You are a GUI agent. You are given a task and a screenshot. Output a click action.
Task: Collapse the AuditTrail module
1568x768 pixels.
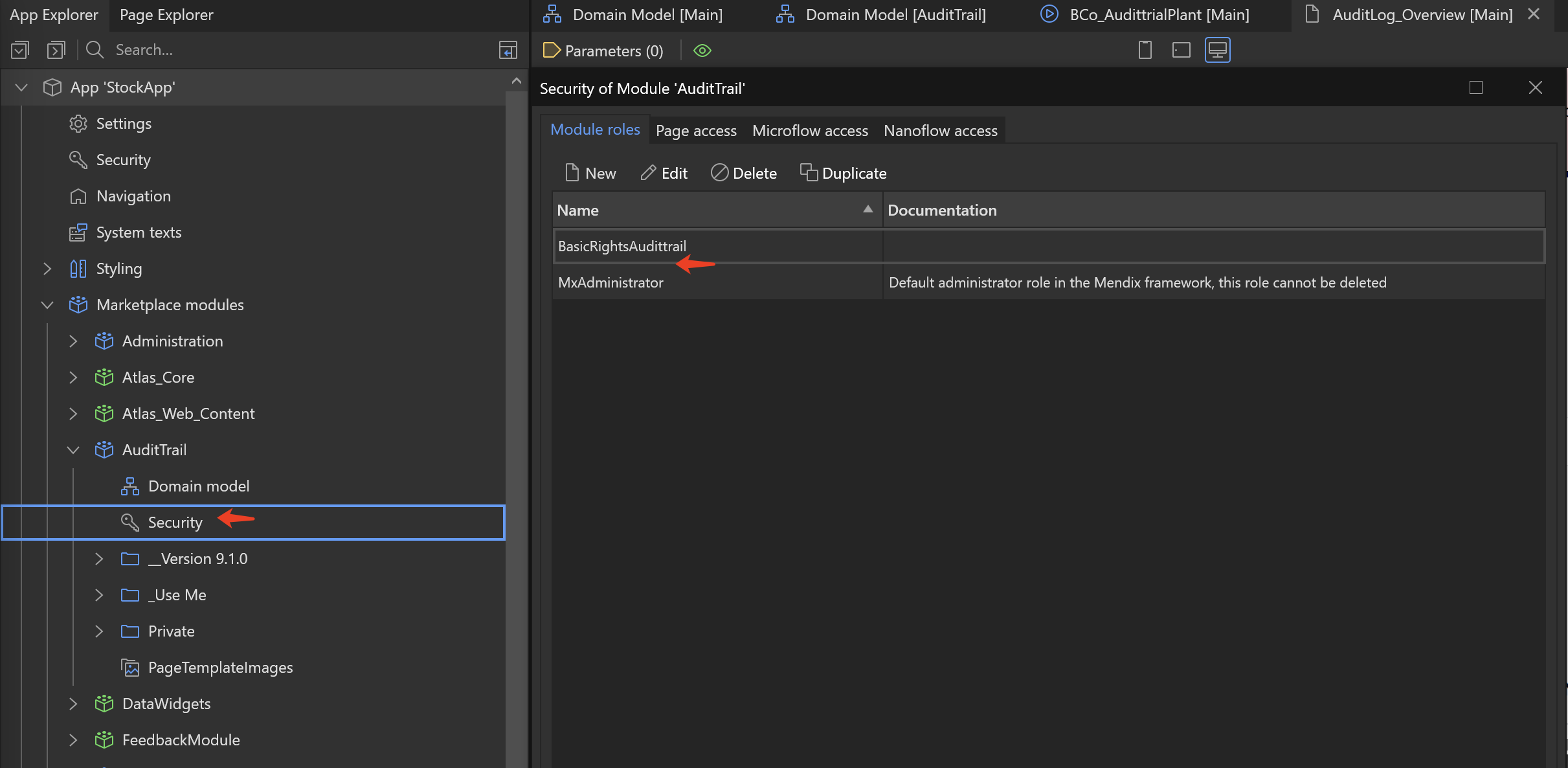(73, 450)
